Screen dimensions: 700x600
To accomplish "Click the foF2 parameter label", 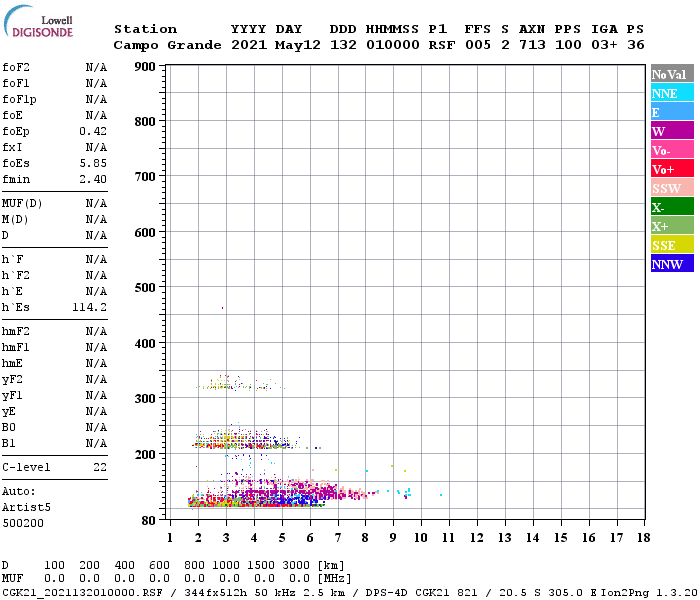I will pyautogui.click(x=16, y=67).
